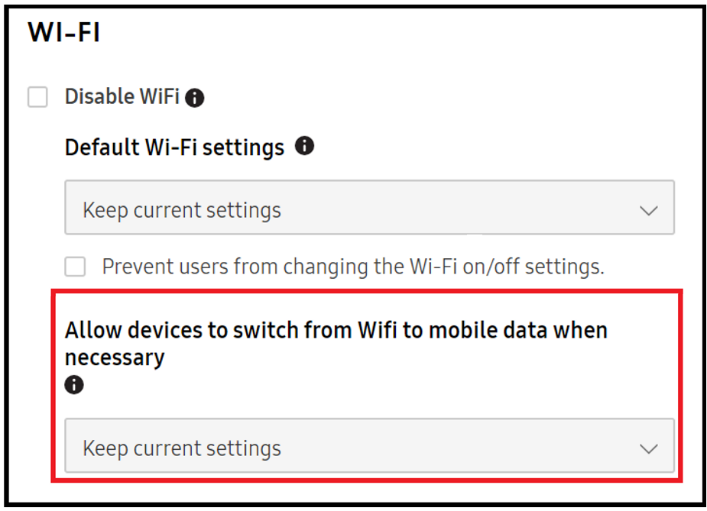Click empty middle area of Default Wi-Fi combo box
The image size is (707, 511).
tap(451, 207)
